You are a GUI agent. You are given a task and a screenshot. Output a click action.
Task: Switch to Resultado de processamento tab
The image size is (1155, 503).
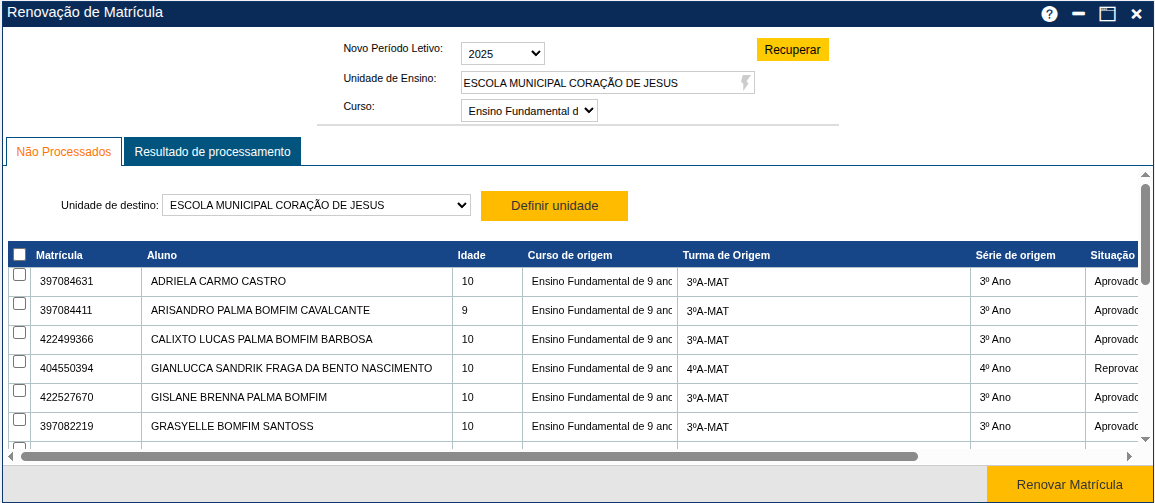coord(212,152)
